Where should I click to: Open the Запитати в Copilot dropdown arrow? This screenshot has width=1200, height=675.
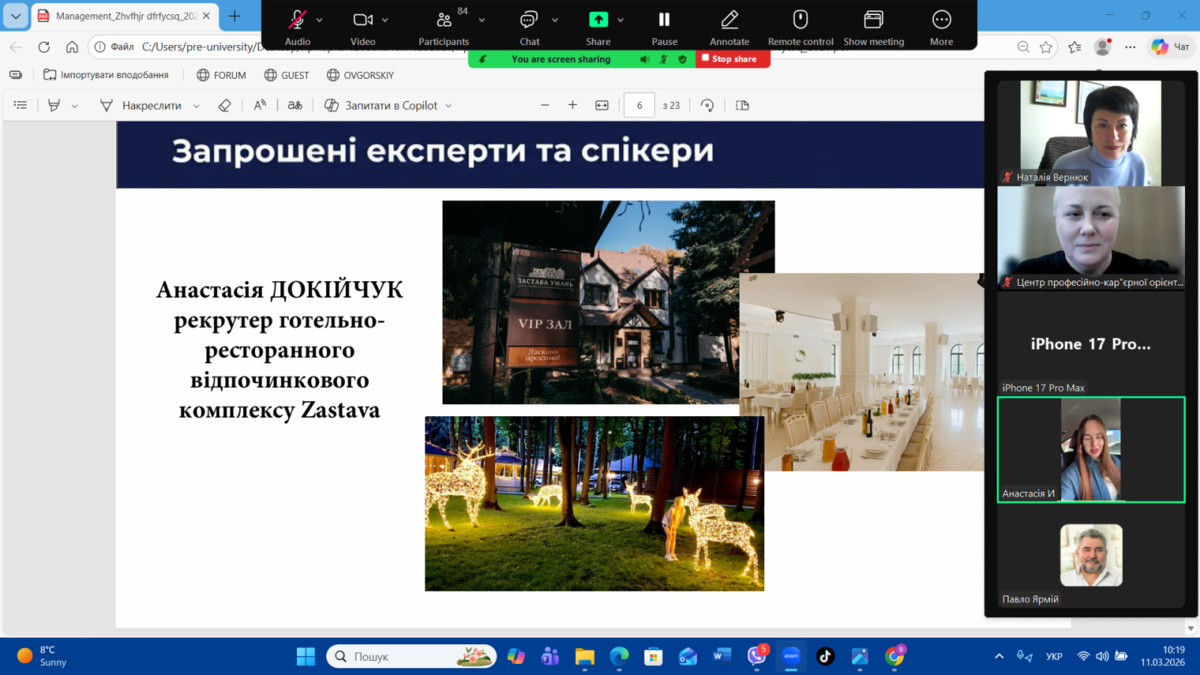(448, 105)
